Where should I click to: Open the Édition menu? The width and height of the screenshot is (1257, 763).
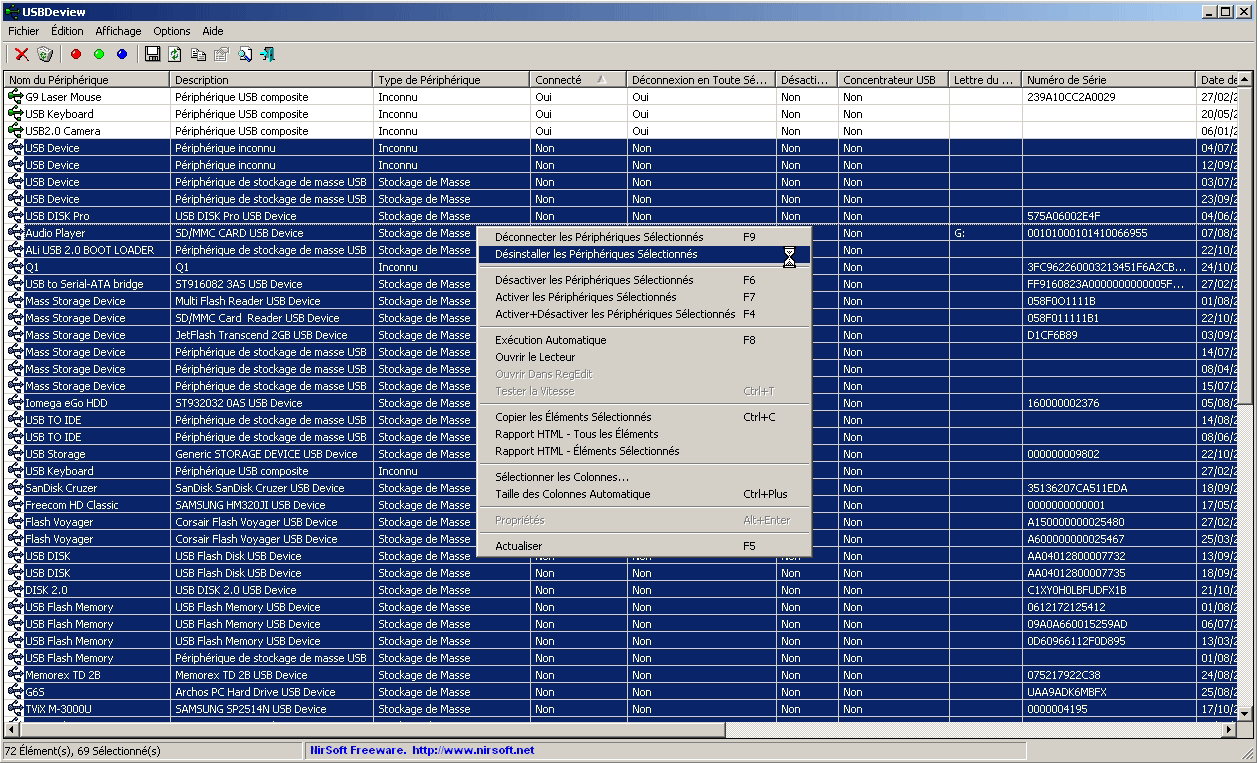point(67,31)
